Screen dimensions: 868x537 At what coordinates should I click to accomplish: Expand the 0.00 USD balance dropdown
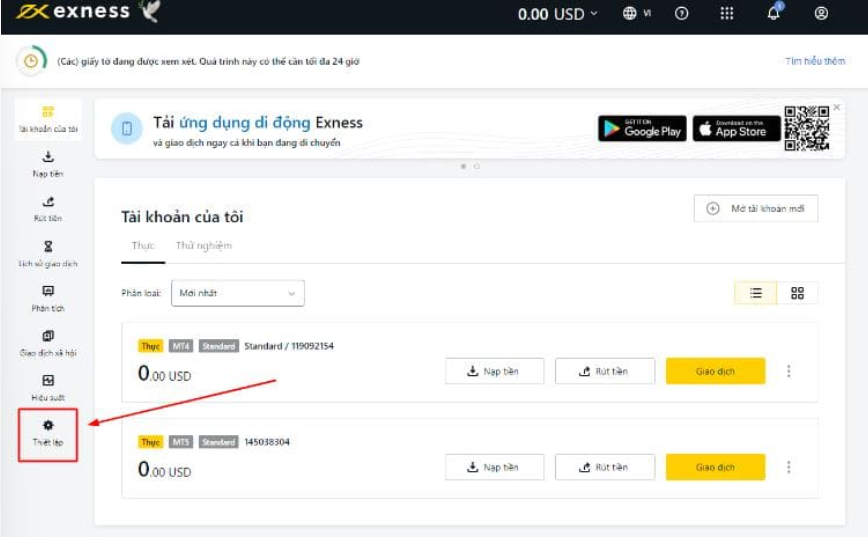click(x=557, y=14)
